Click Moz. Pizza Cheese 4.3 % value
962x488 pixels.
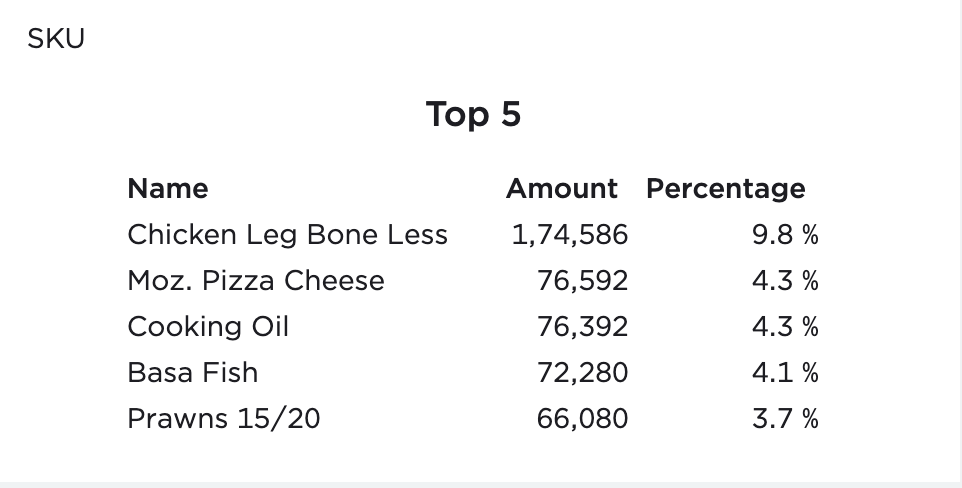(785, 281)
